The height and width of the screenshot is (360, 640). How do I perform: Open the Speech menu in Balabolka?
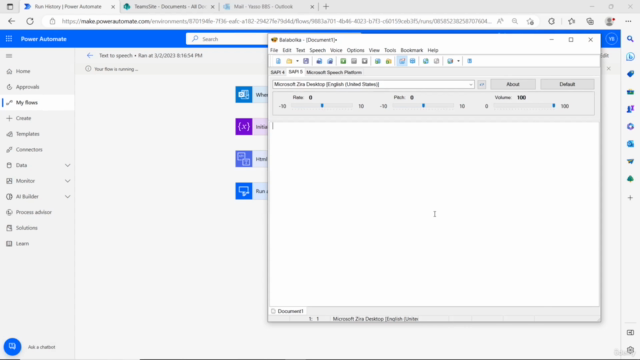tap(318, 50)
